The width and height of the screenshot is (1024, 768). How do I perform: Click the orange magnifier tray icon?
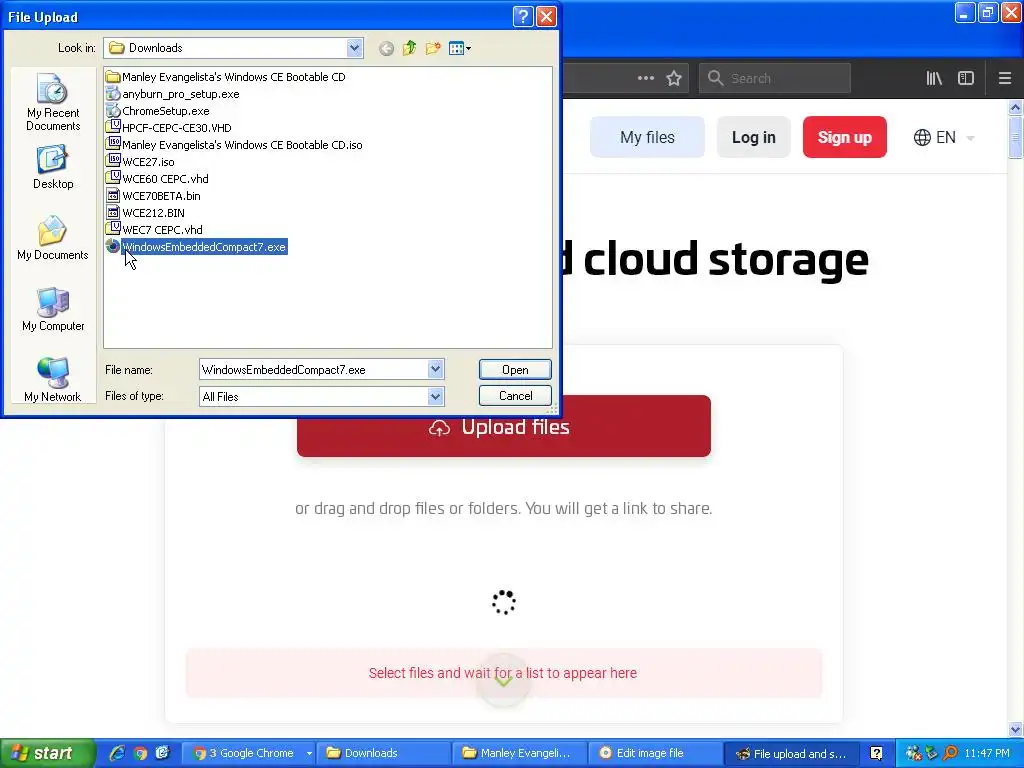point(951,753)
